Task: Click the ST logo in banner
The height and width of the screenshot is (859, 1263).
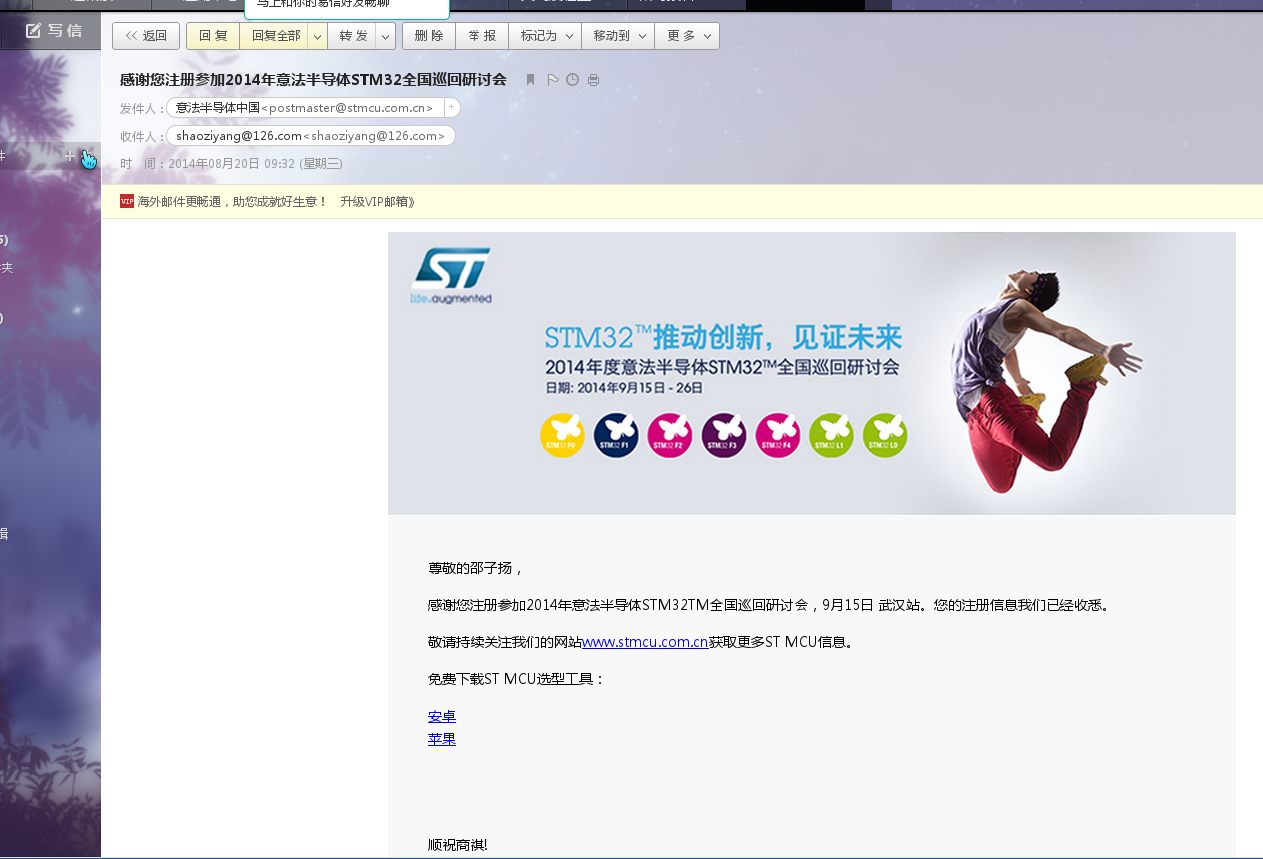Action: pos(451,275)
